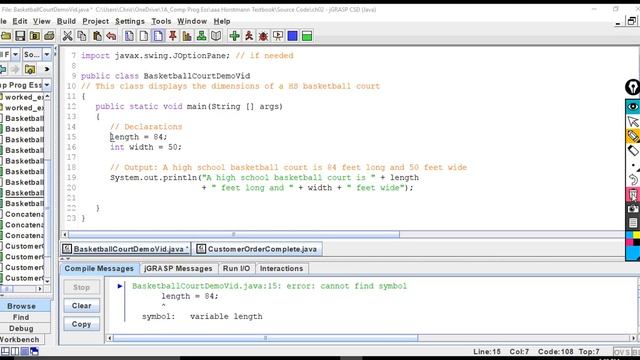Screen dimensions: 640x360
Task: Expand the 'F' filter dropdown arrow
Action: (x=15, y=54)
